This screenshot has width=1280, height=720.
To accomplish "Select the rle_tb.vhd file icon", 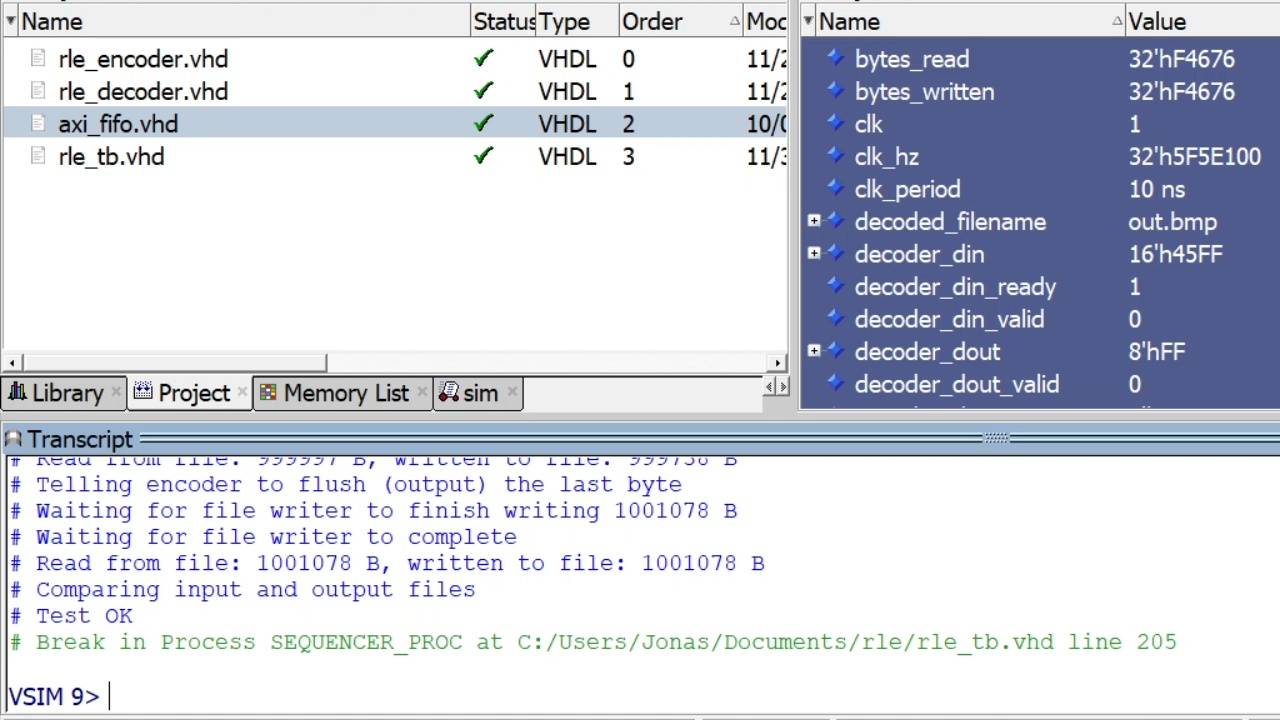I will click(x=38, y=156).
